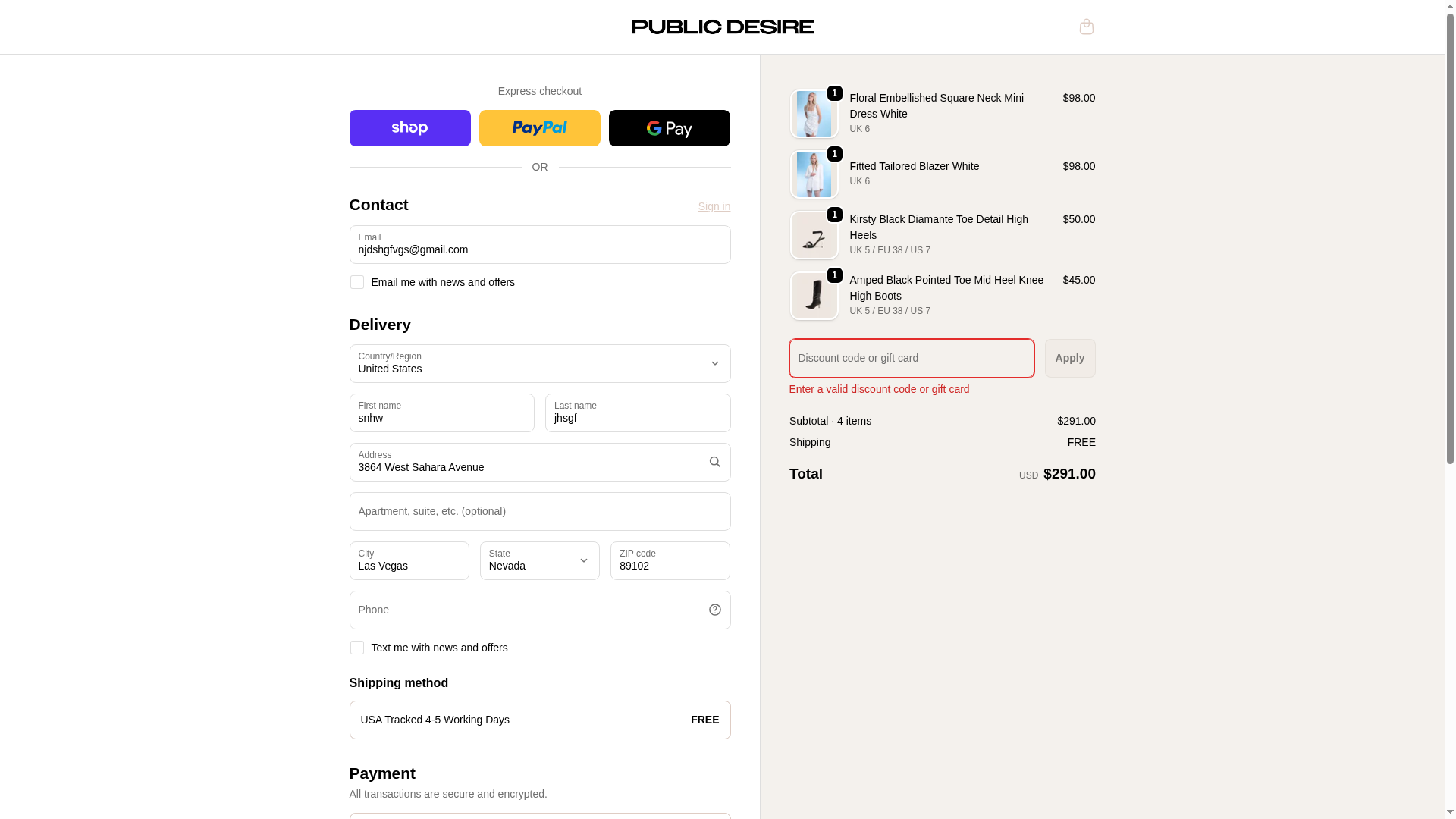Select USA Tracked 4-5 Working Days shipping
The width and height of the screenshot is (1456, 819).
click(x=539, y=720)
